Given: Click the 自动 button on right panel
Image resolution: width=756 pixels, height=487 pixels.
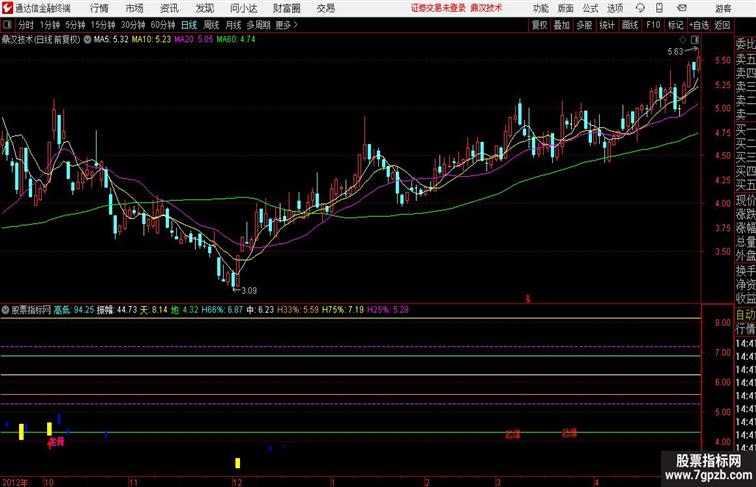Looking at the screenshot, I should pyautogui.click(x=745, y=314).
